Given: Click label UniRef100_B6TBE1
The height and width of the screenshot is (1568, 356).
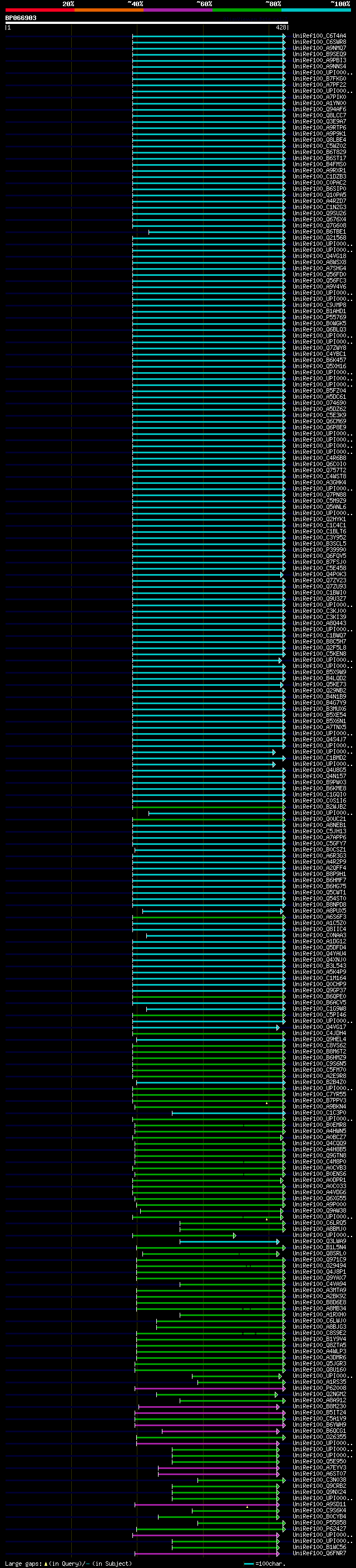Looking at the screenshot, I should pos(319,232).
